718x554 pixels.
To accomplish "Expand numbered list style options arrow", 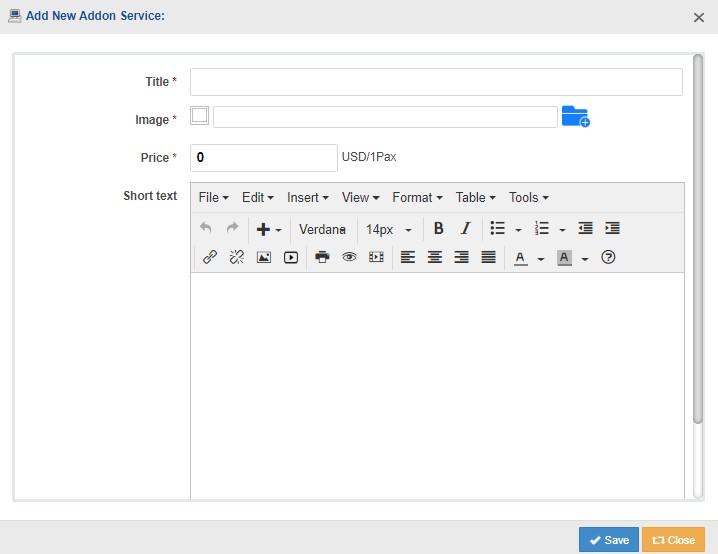I will click(x=562, y=230).
